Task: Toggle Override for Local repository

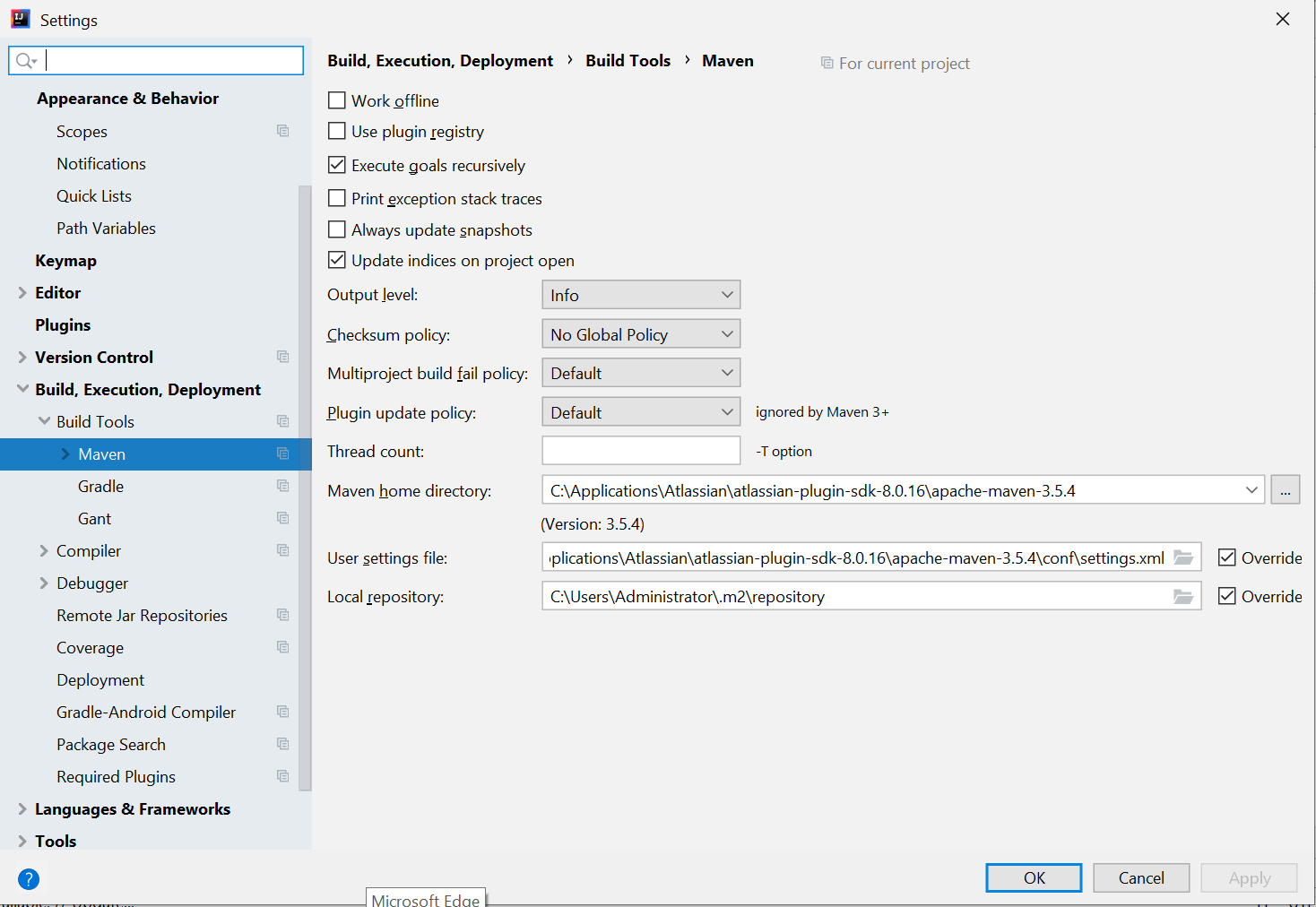Action: tap(1227, 596)
